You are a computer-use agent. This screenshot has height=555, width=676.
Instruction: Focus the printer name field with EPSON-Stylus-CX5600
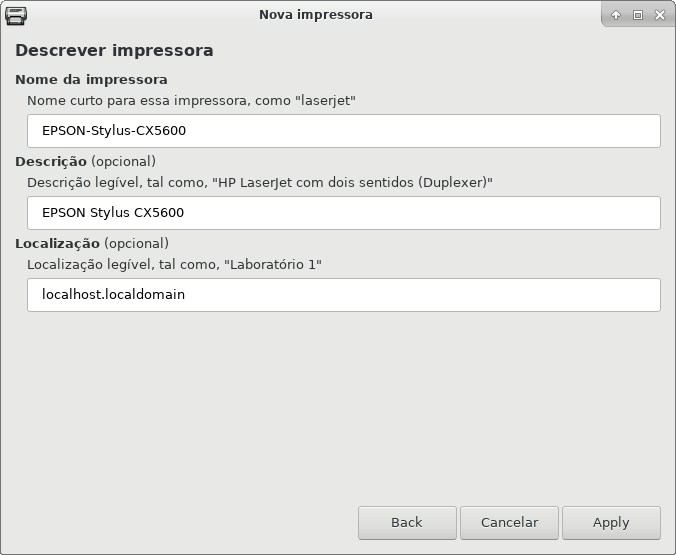coord(344,131)
